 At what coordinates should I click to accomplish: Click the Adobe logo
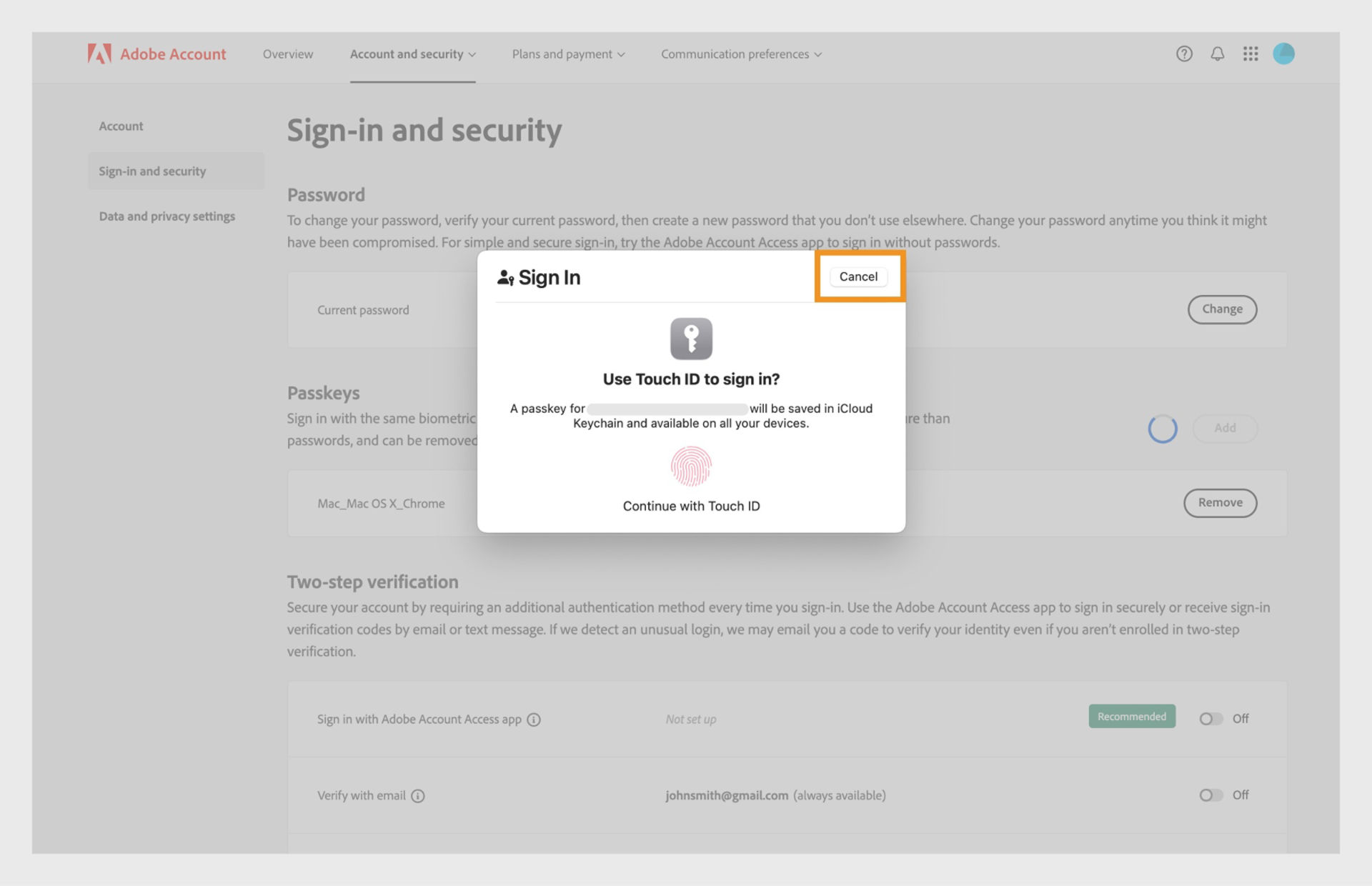[100, 53]
